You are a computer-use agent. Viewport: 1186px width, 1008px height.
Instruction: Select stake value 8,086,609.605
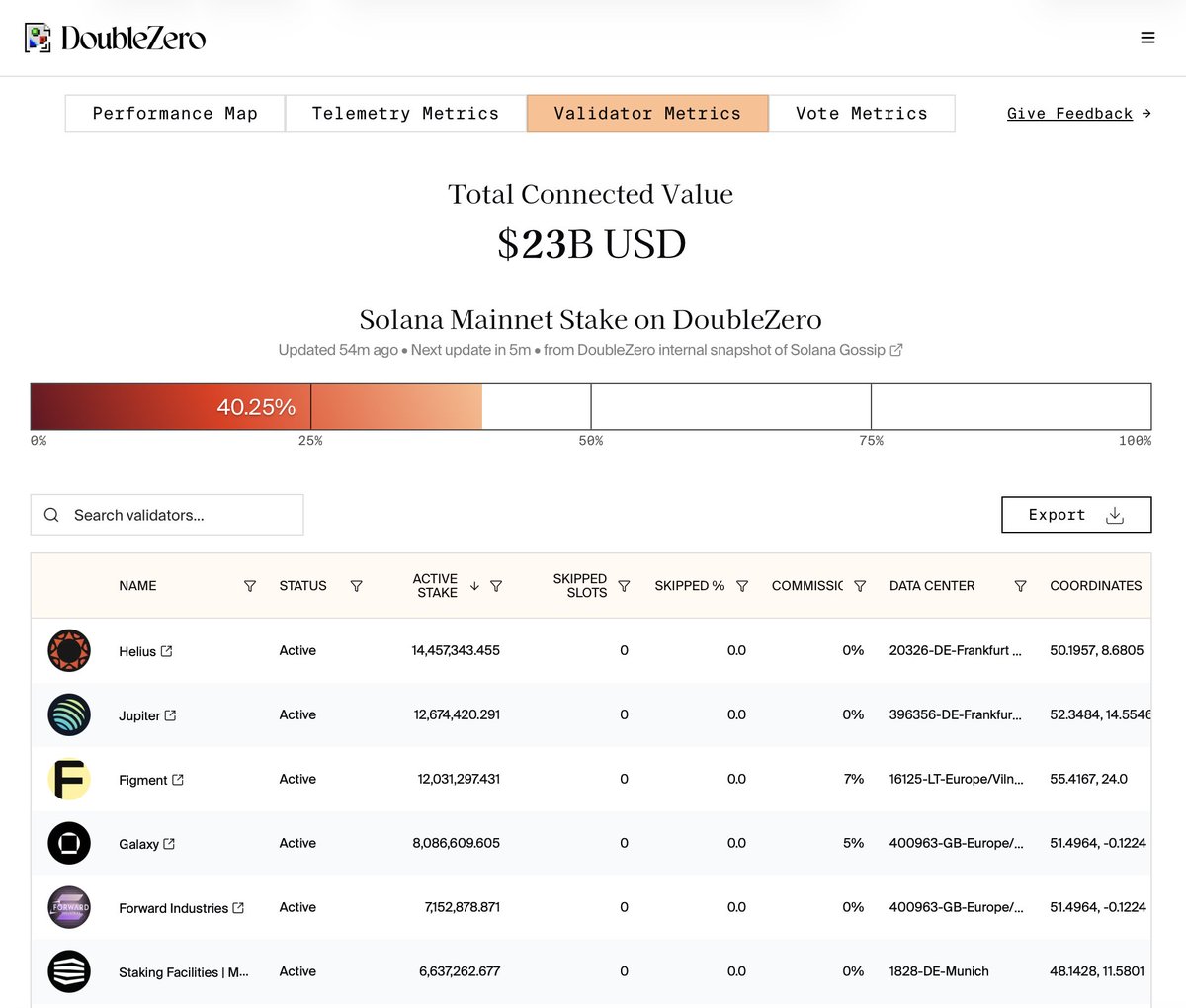point(456,843)
